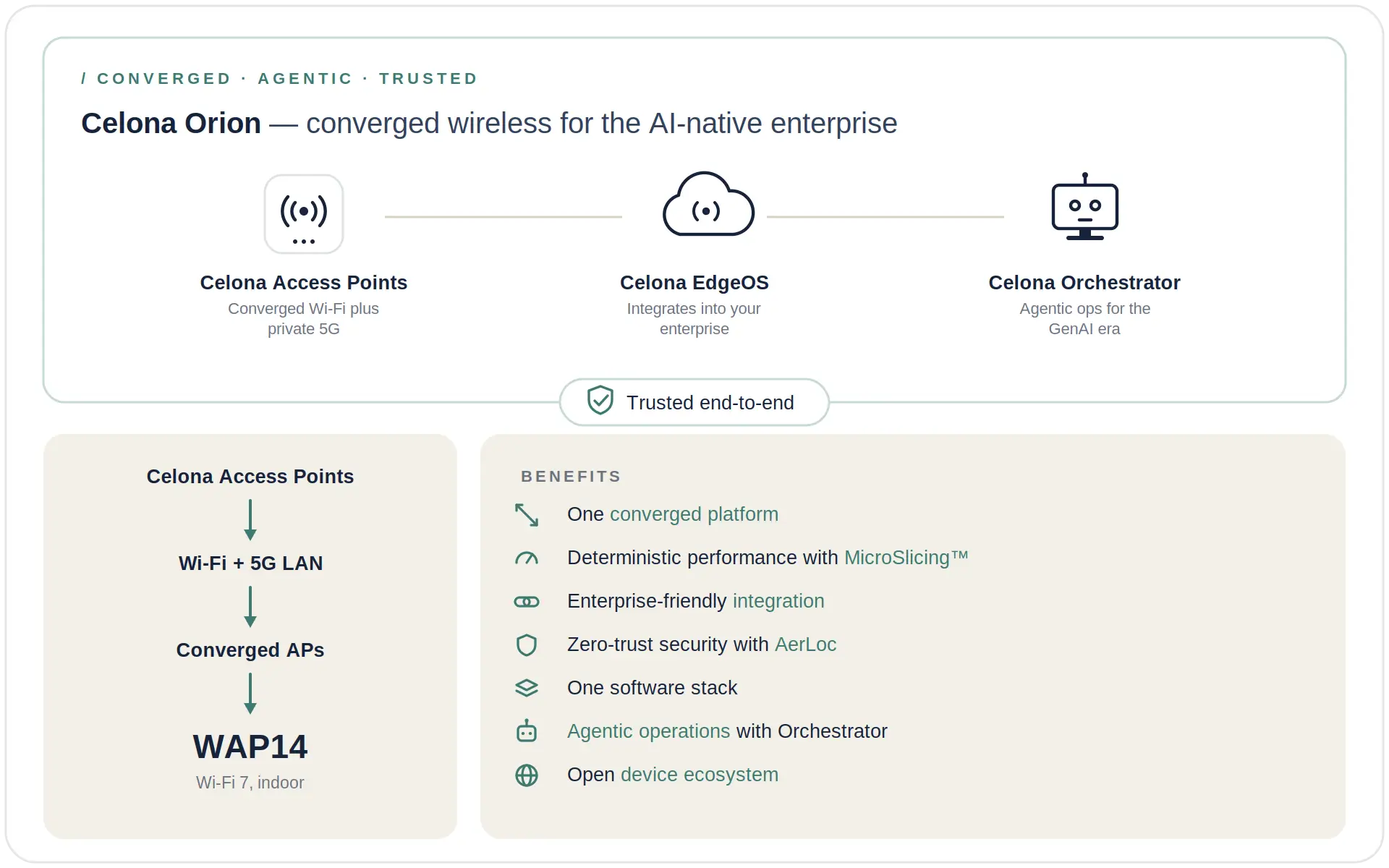The image size is (1389, 868).
Task: Click the diagonal arrows icon for converged platform
Action: click(527, 515)
